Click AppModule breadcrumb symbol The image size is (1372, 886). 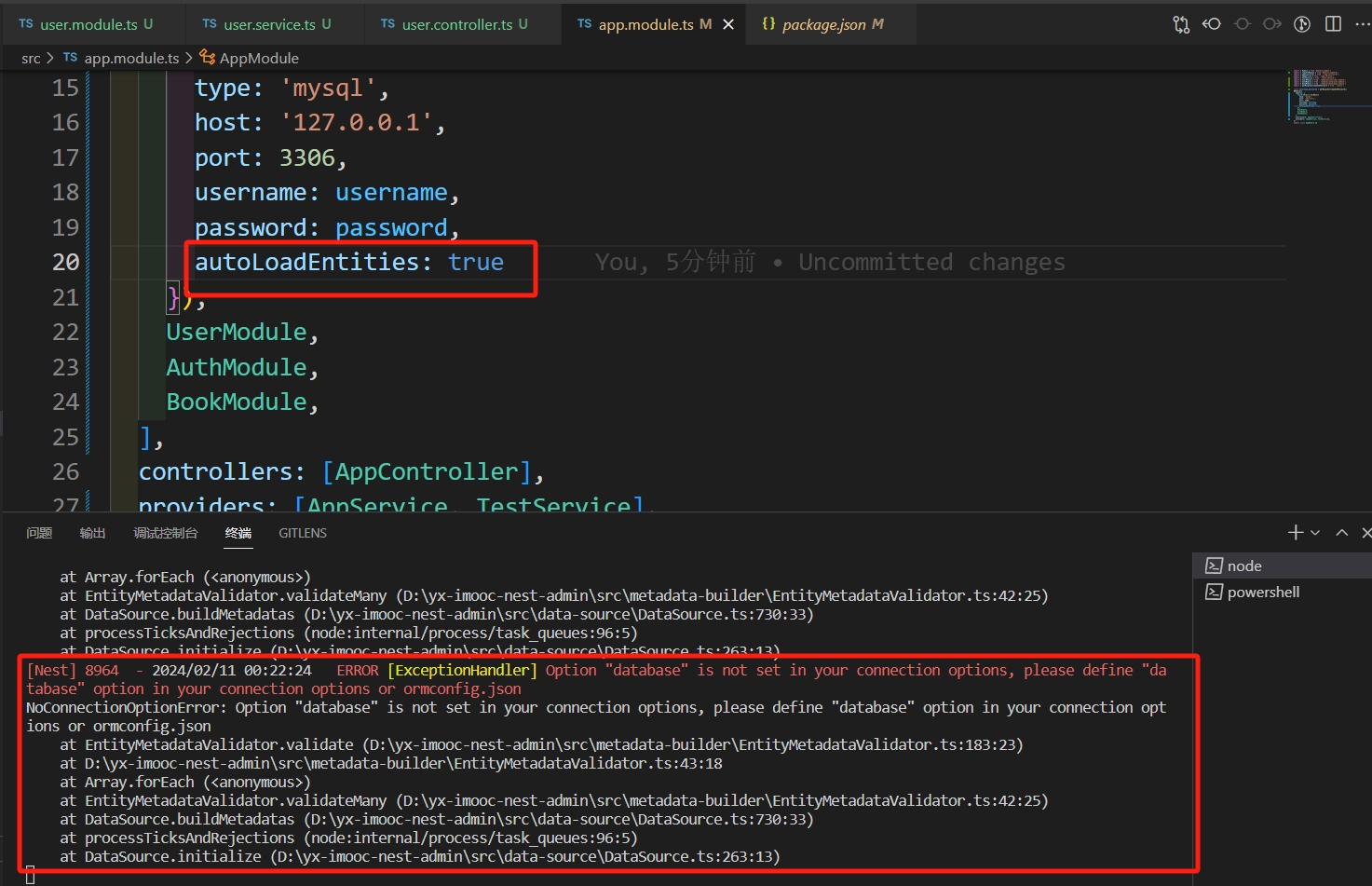point(259,58)
